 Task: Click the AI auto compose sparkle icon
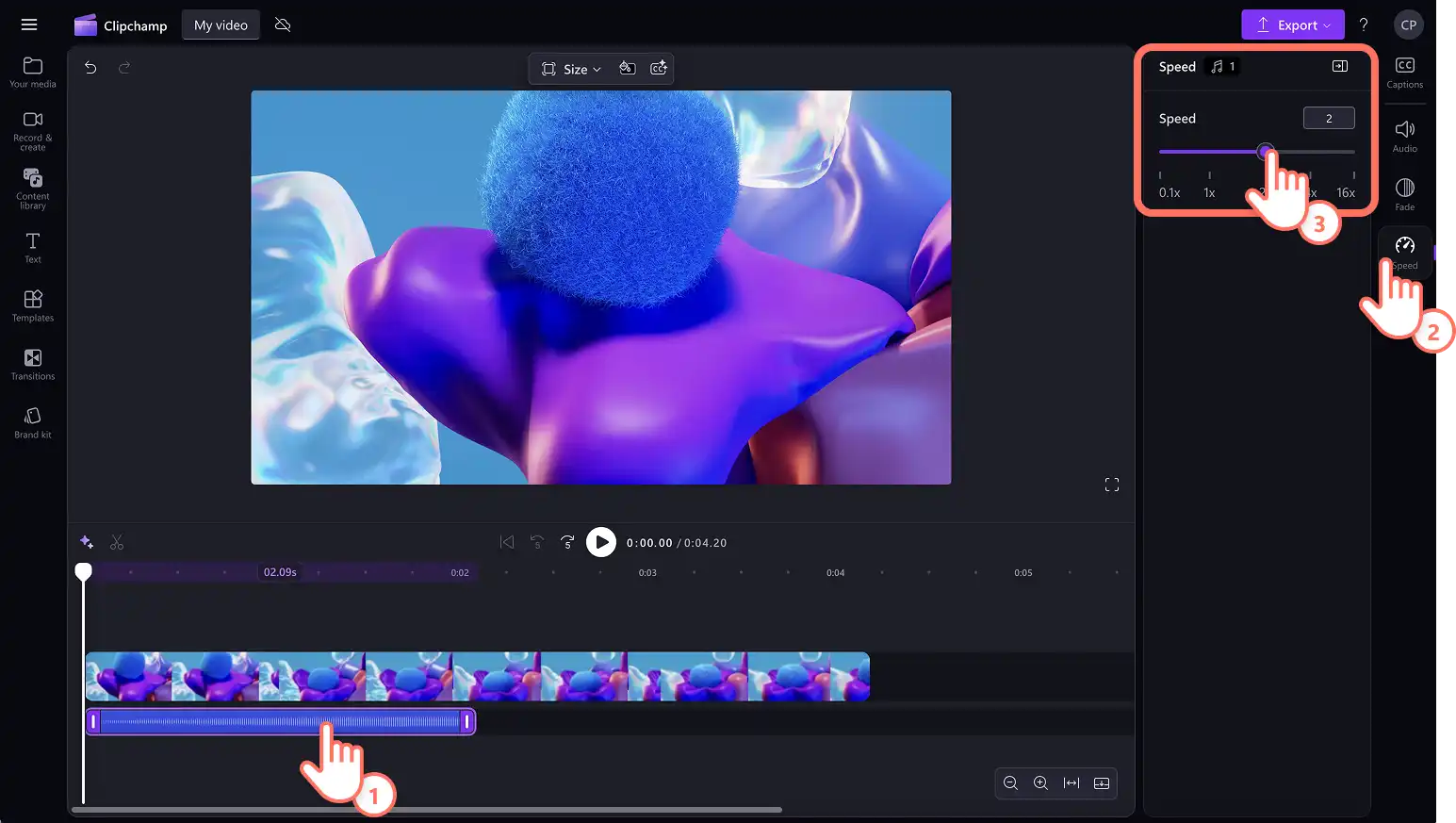pos(87,542)
